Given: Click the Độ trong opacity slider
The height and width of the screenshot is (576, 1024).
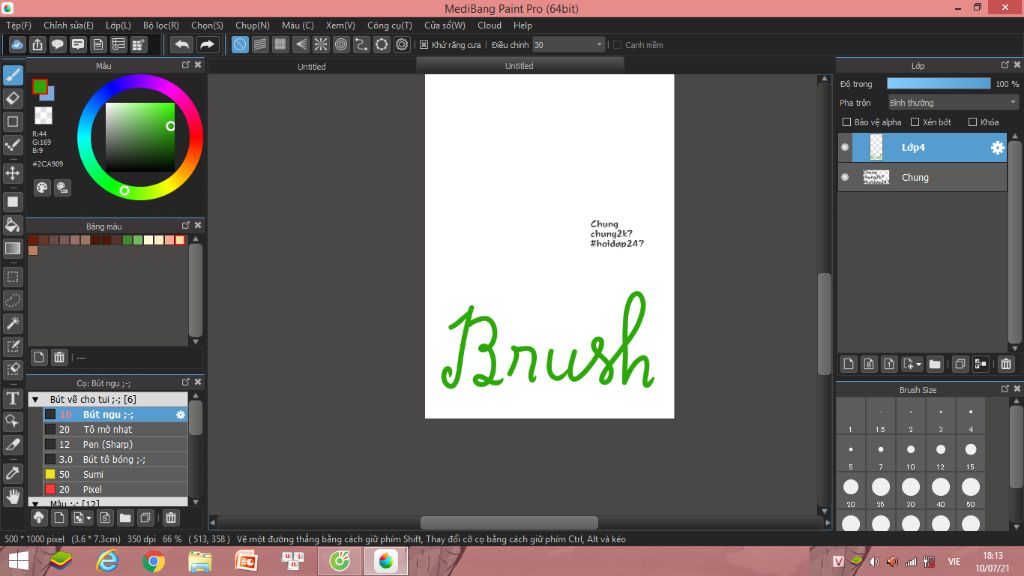Looking at the screenshot, I should click(938, 84).
